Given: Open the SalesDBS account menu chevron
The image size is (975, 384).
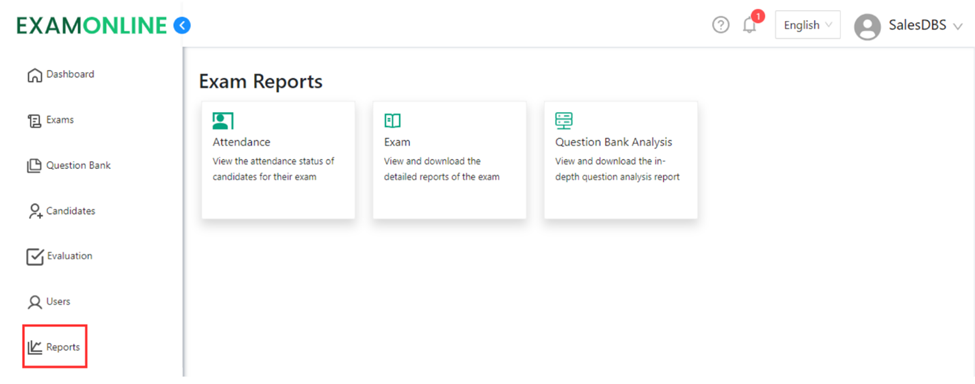Looking at the screenshot, I should pyautogui.click(x=958, y=26).
